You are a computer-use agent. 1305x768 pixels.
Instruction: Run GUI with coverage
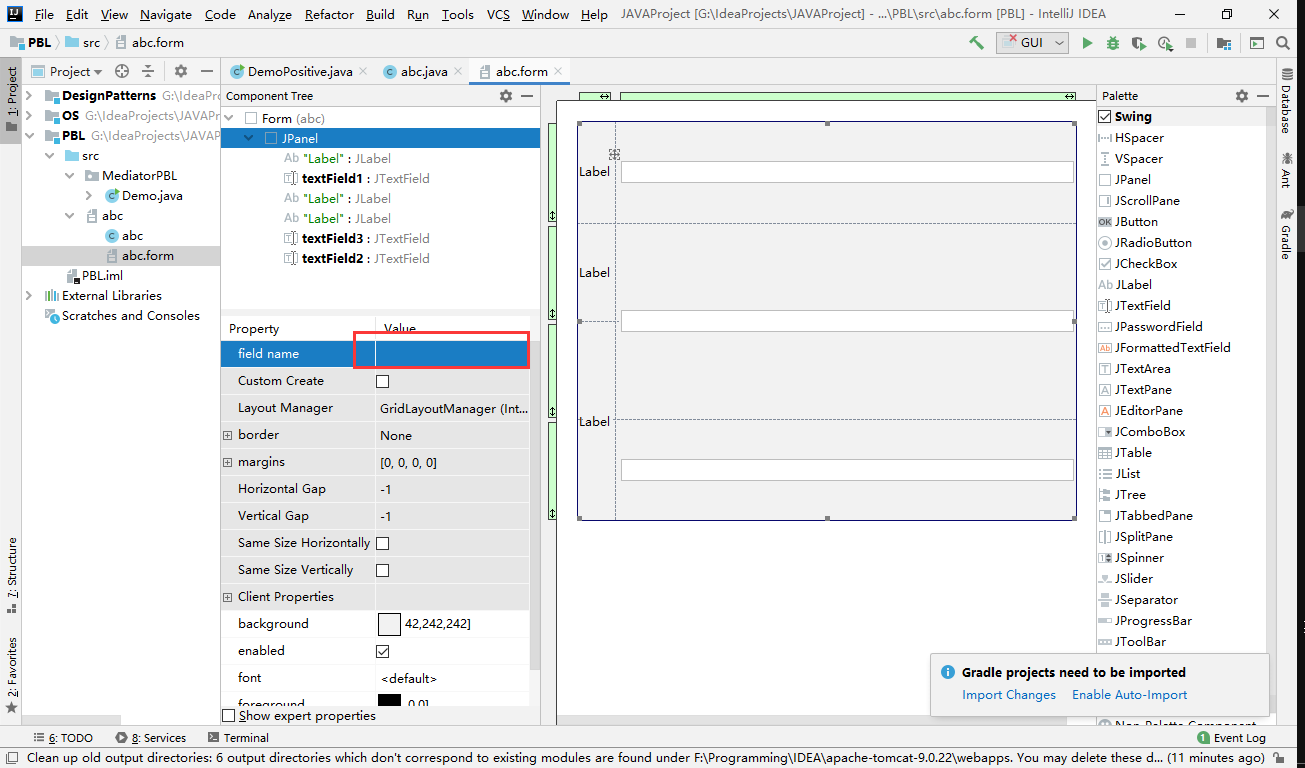[x=1138, y=43]
